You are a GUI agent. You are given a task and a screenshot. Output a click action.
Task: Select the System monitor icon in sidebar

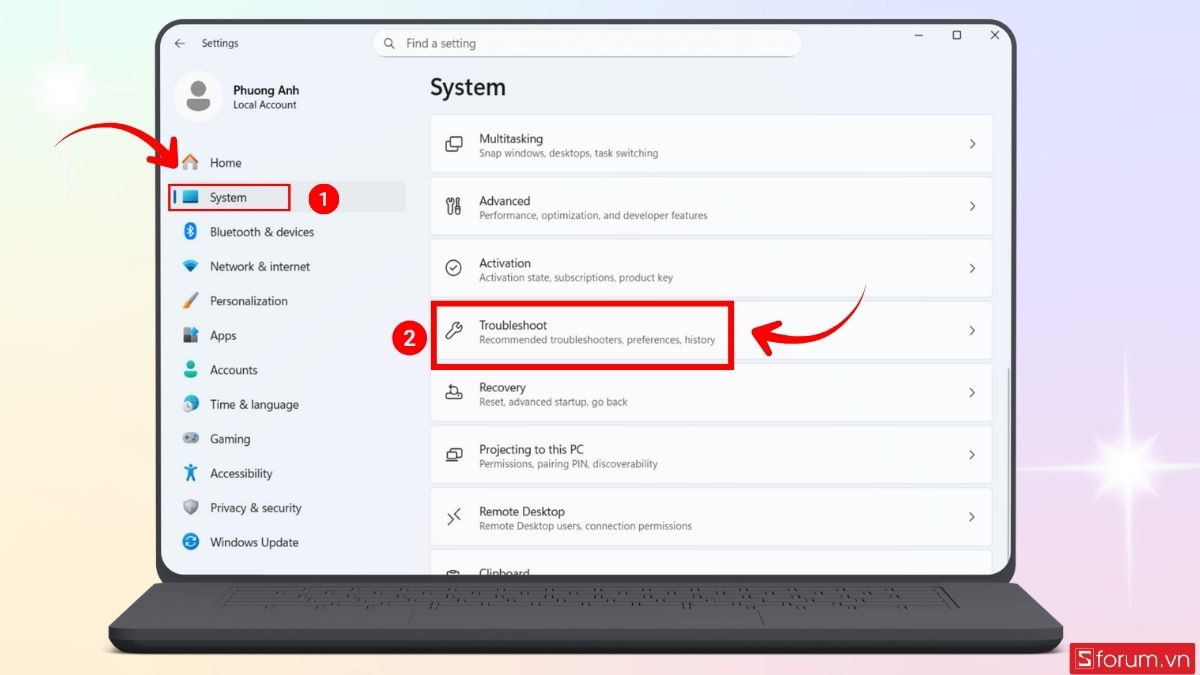tap(190, 197)
